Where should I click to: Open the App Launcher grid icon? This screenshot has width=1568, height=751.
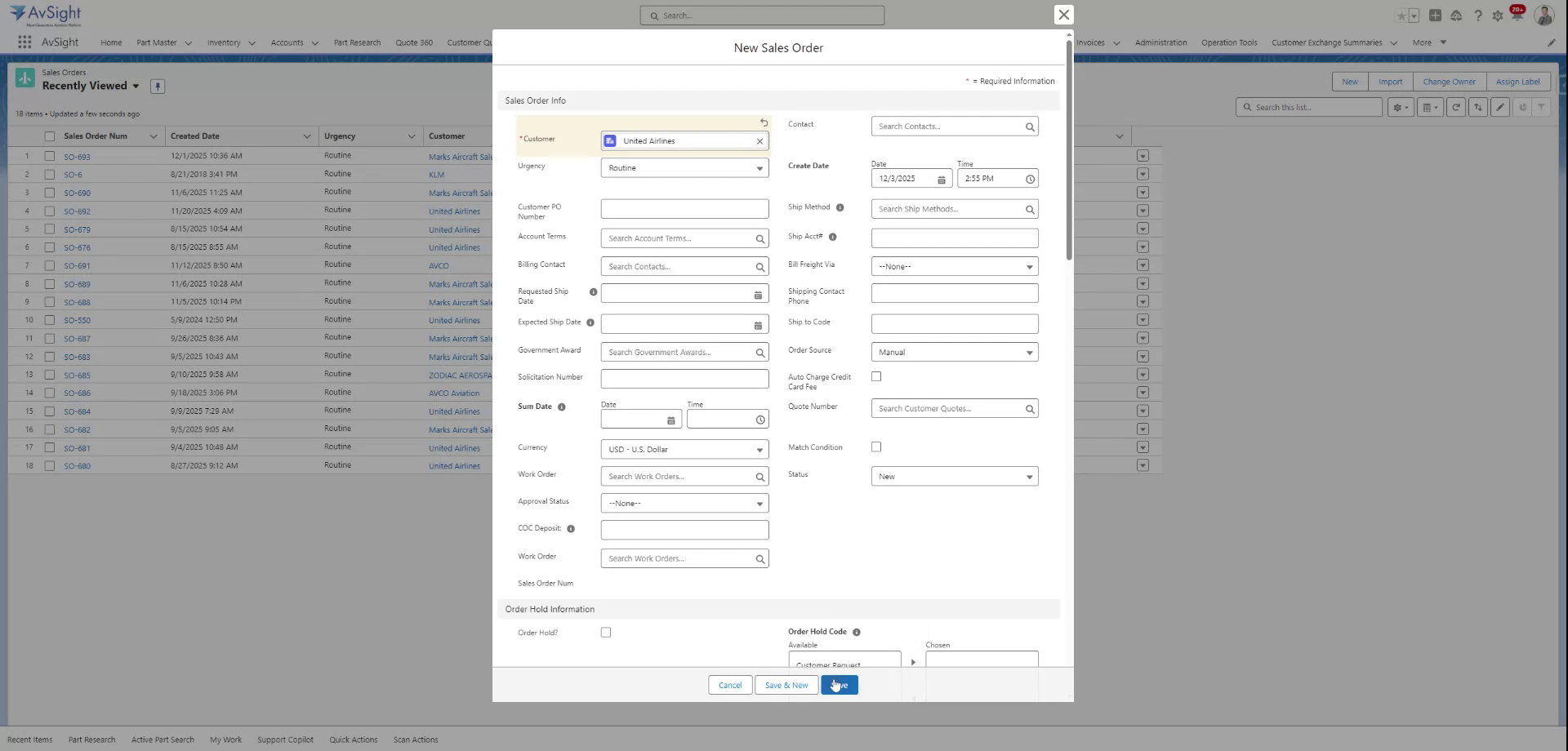[24, 42]
